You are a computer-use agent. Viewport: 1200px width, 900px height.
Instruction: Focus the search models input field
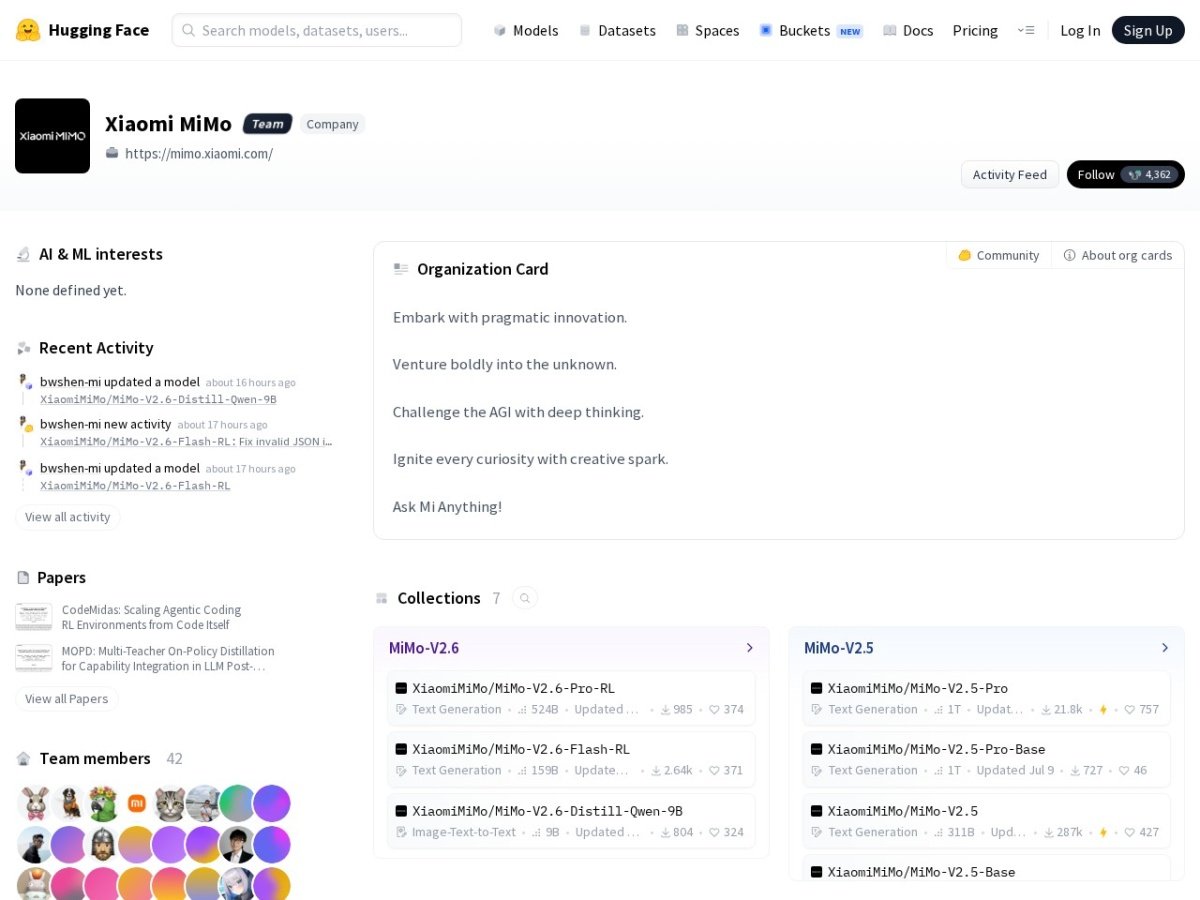[x=317, y=30]
